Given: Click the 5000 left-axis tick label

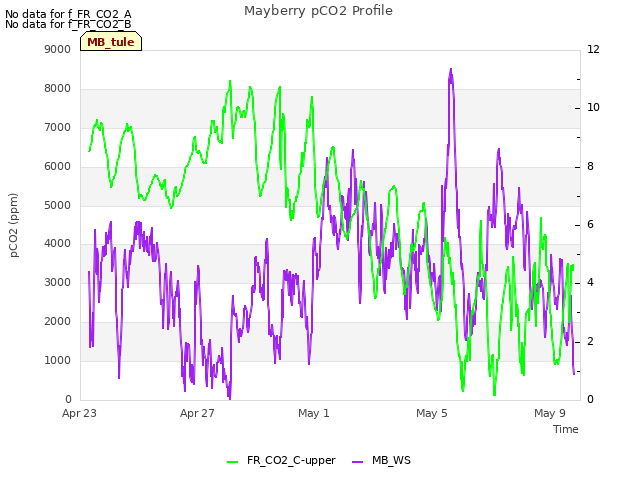Looking at the screenshot, I should (x=58, y=205).
